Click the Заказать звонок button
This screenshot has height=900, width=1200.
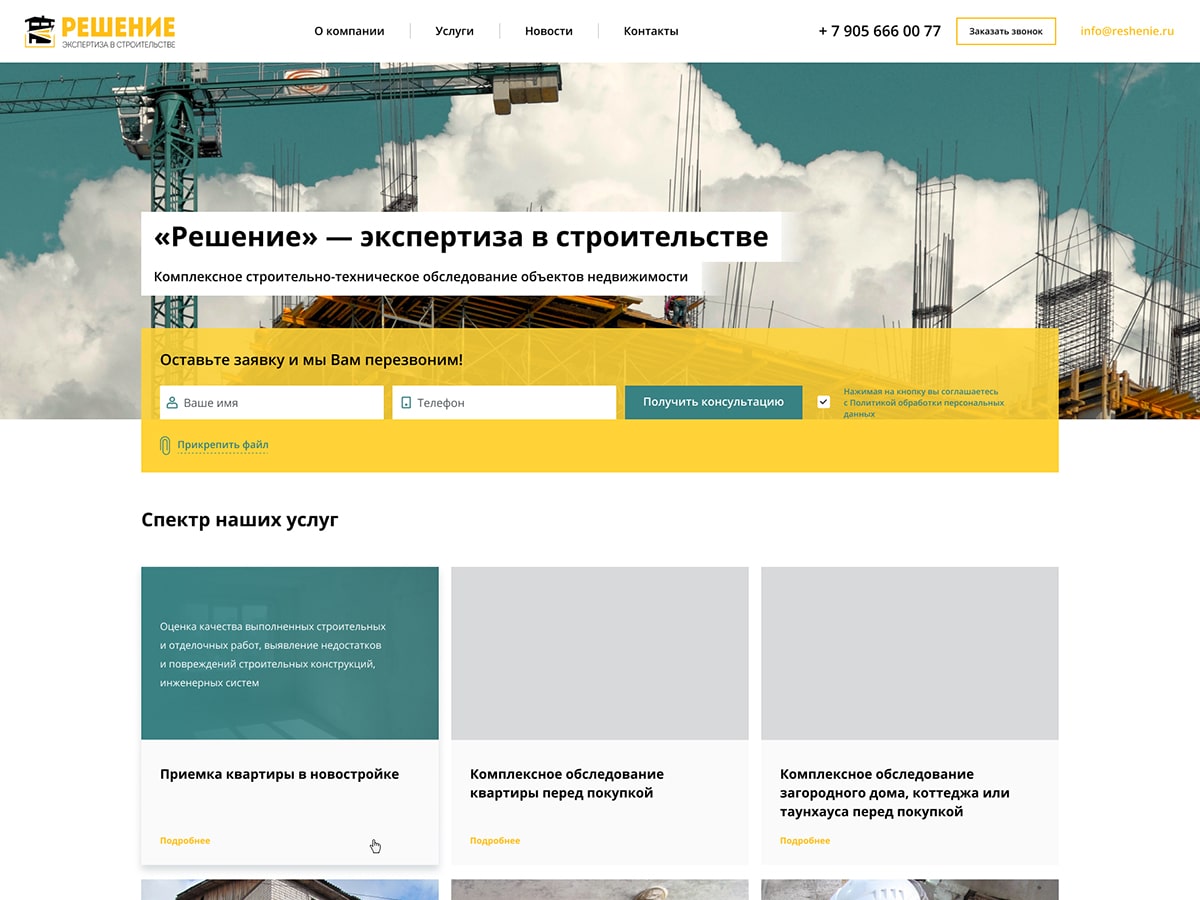tap(1006, 31)
